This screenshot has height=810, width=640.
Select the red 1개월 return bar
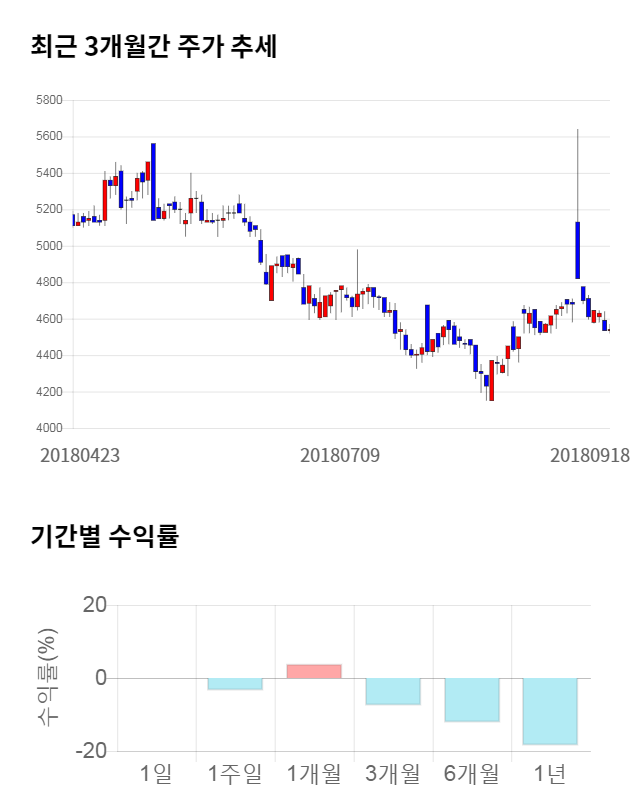pyautogui.click(x=314, y=671)
